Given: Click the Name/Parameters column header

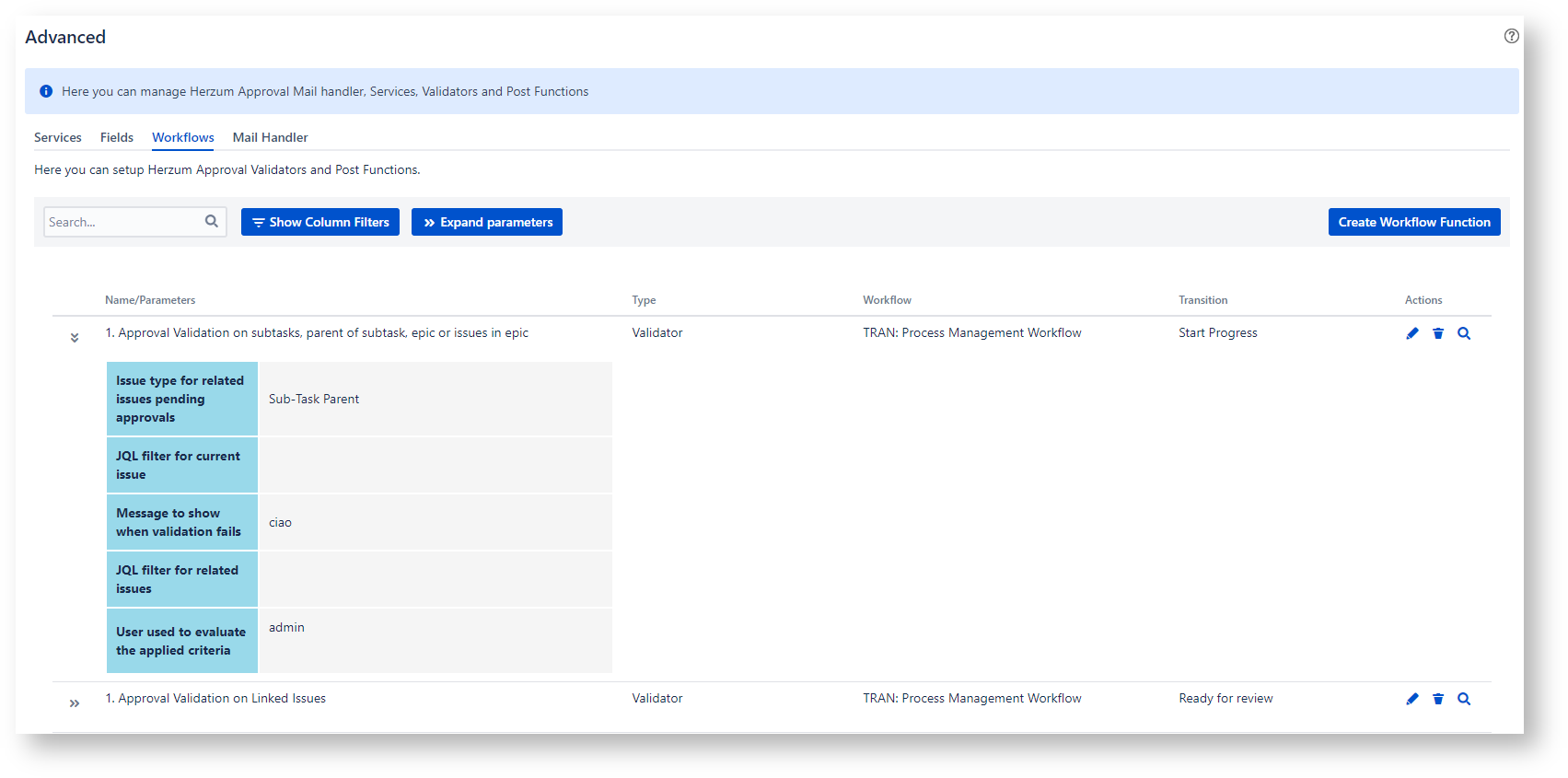Looking at the screenshot, I should 150,300.
